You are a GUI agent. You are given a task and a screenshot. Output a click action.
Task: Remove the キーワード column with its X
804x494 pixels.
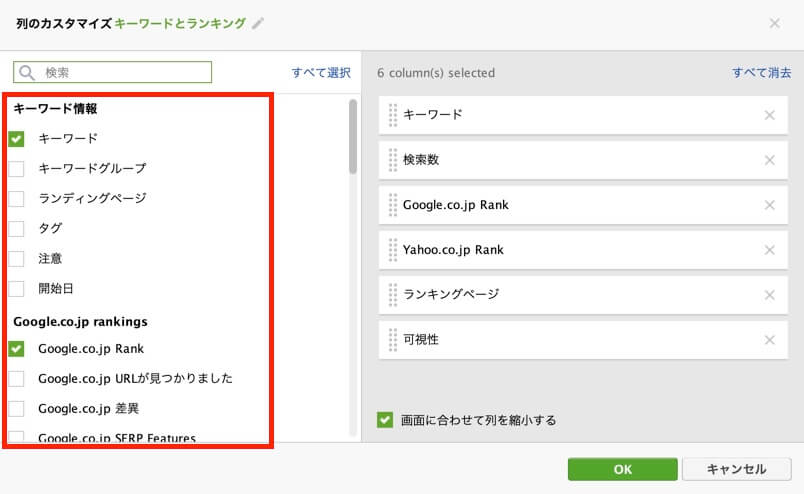[x=769, y=115]
